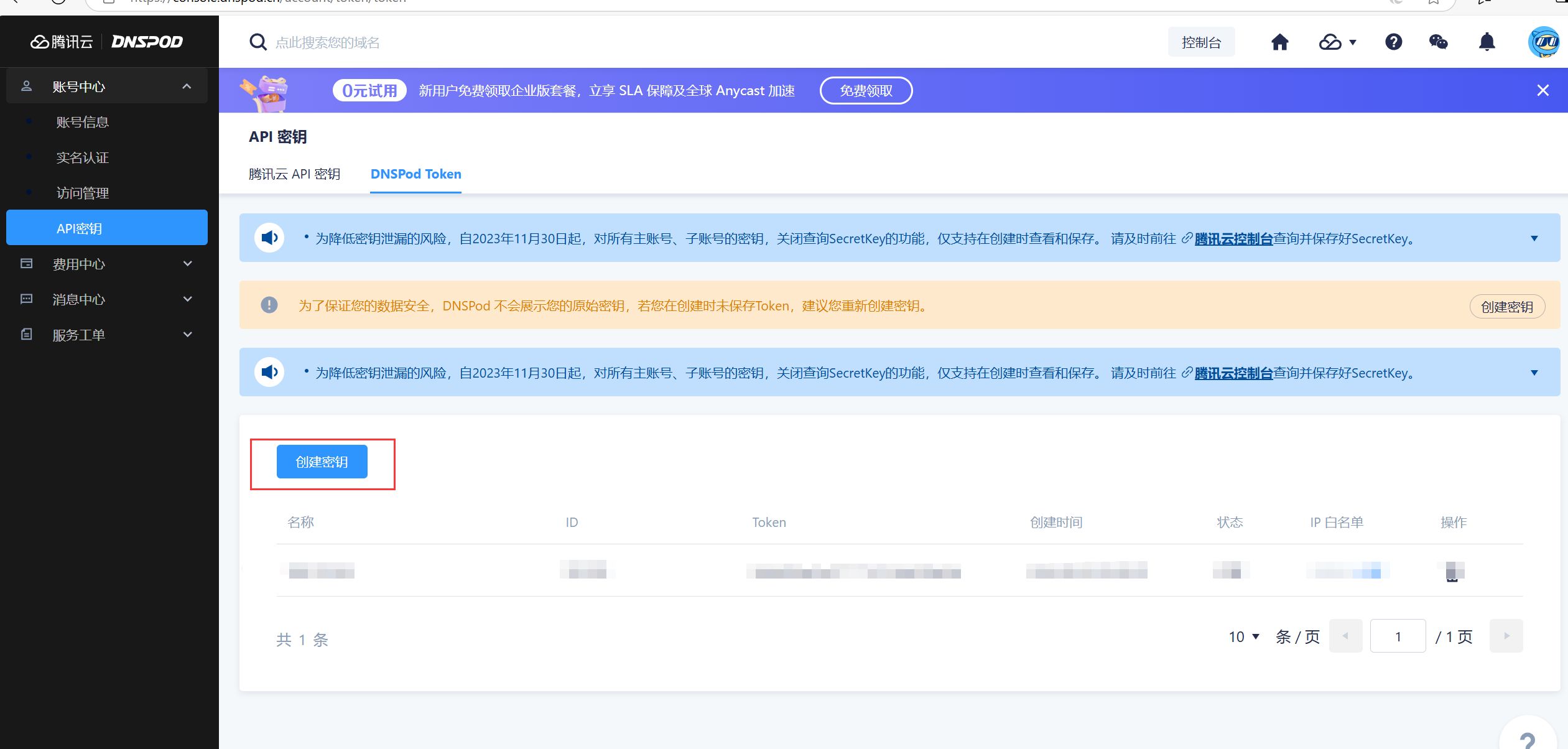
Task: Expand the first blue notice arrow
Action: [1534, 238]
